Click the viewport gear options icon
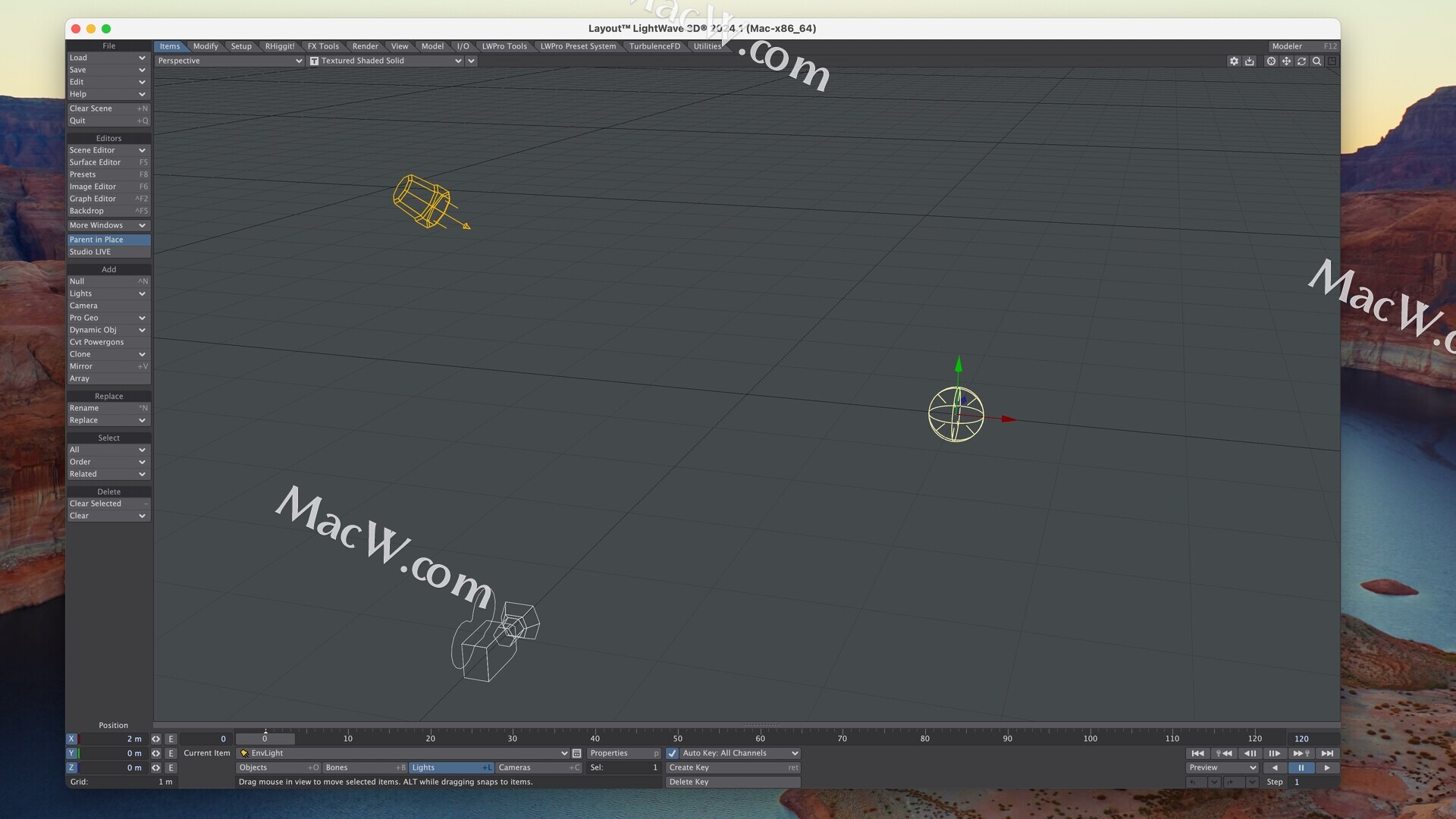Screen dimensions: 1456x819 coord(1234,61)
